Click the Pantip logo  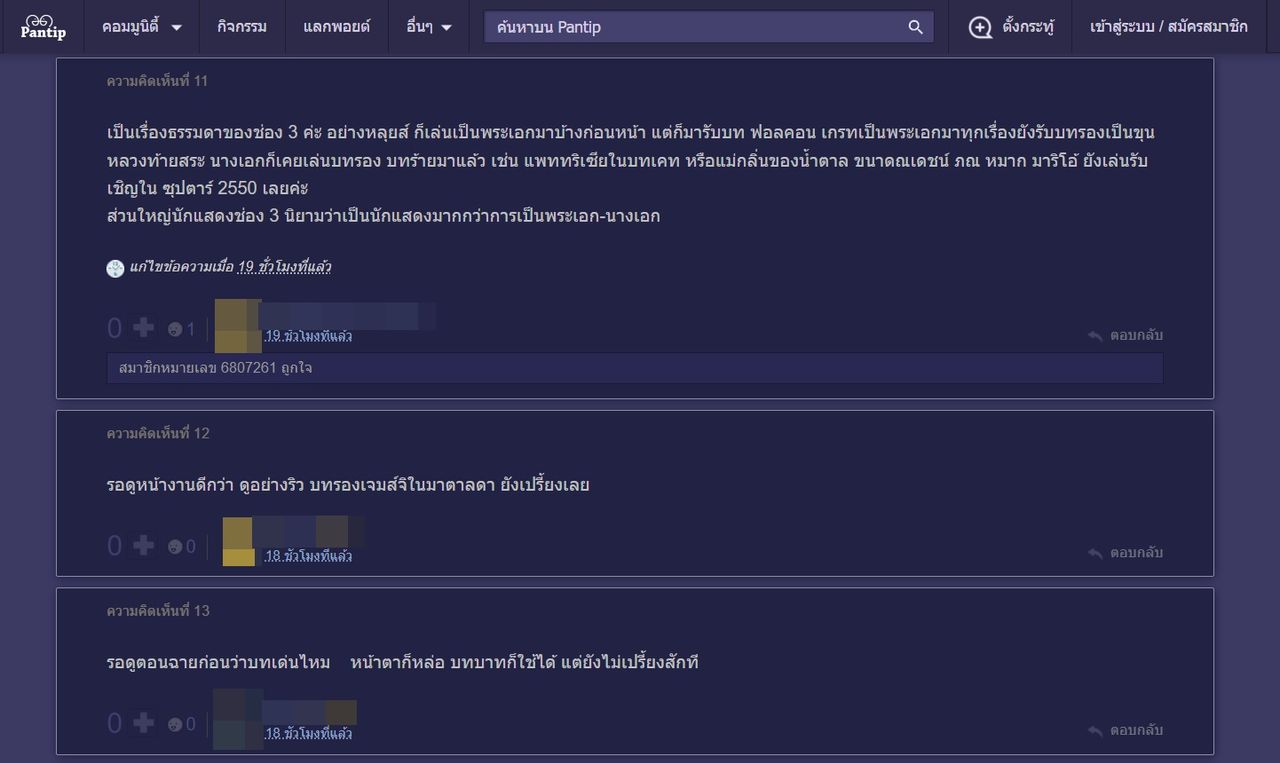pyautogui.click(x=43, y=27)
